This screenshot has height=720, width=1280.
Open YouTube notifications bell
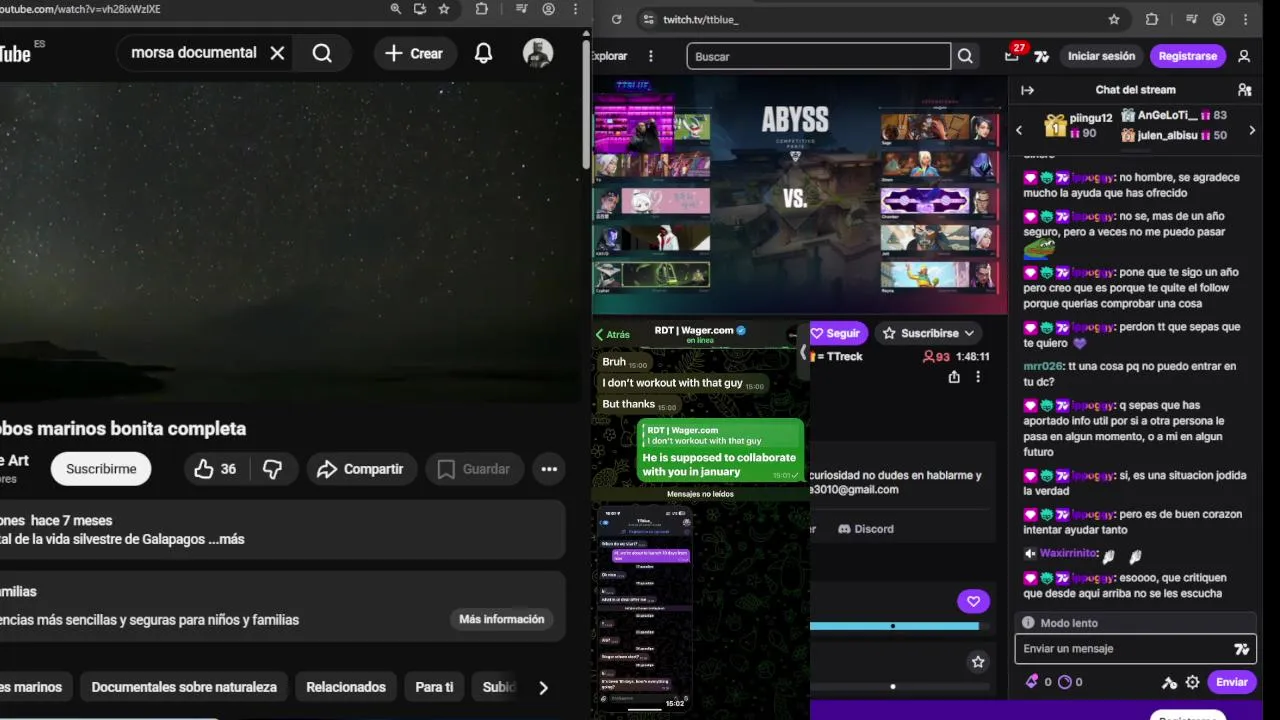tap(483, 53)
